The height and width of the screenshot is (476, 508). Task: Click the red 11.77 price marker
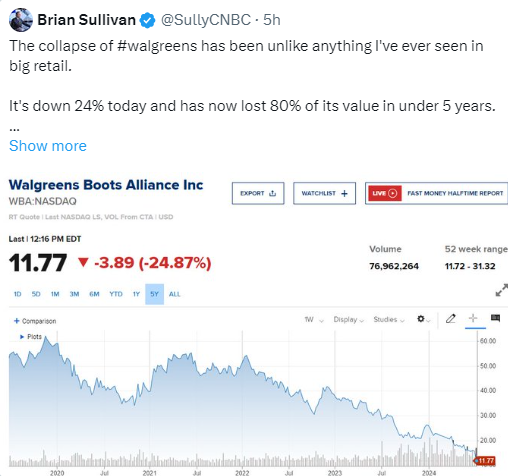pyautogui.click(x=485, y=461)
